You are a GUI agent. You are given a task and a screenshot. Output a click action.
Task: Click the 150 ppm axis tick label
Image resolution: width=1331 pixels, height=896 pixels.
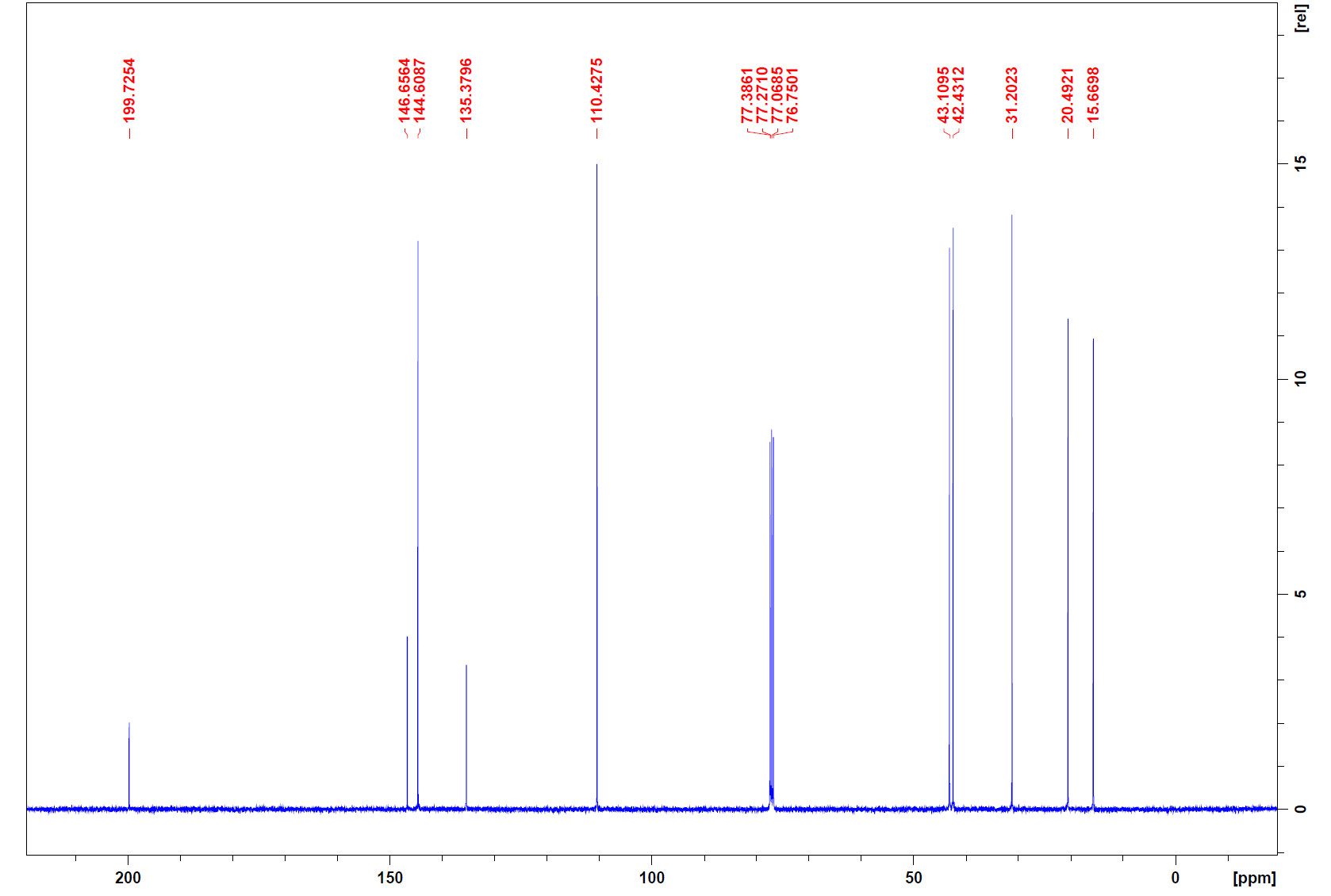(389, 878)
